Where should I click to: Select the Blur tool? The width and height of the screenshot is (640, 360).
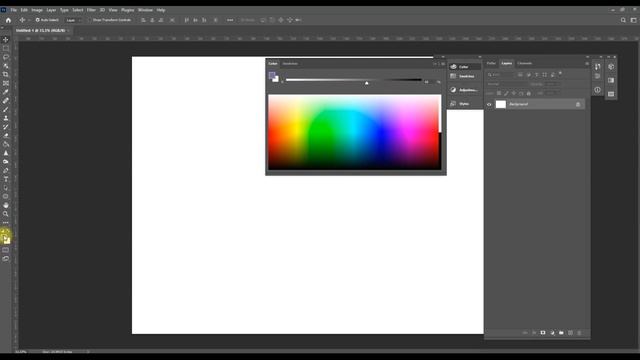point(6,153)
